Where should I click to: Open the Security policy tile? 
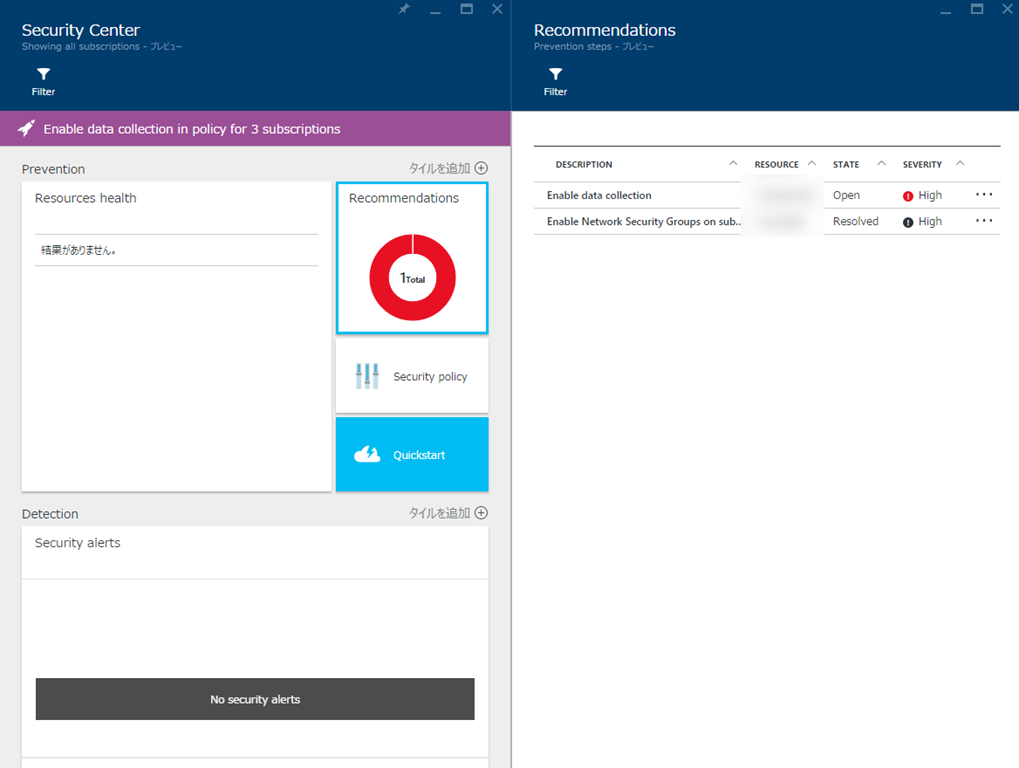(412, 376)
